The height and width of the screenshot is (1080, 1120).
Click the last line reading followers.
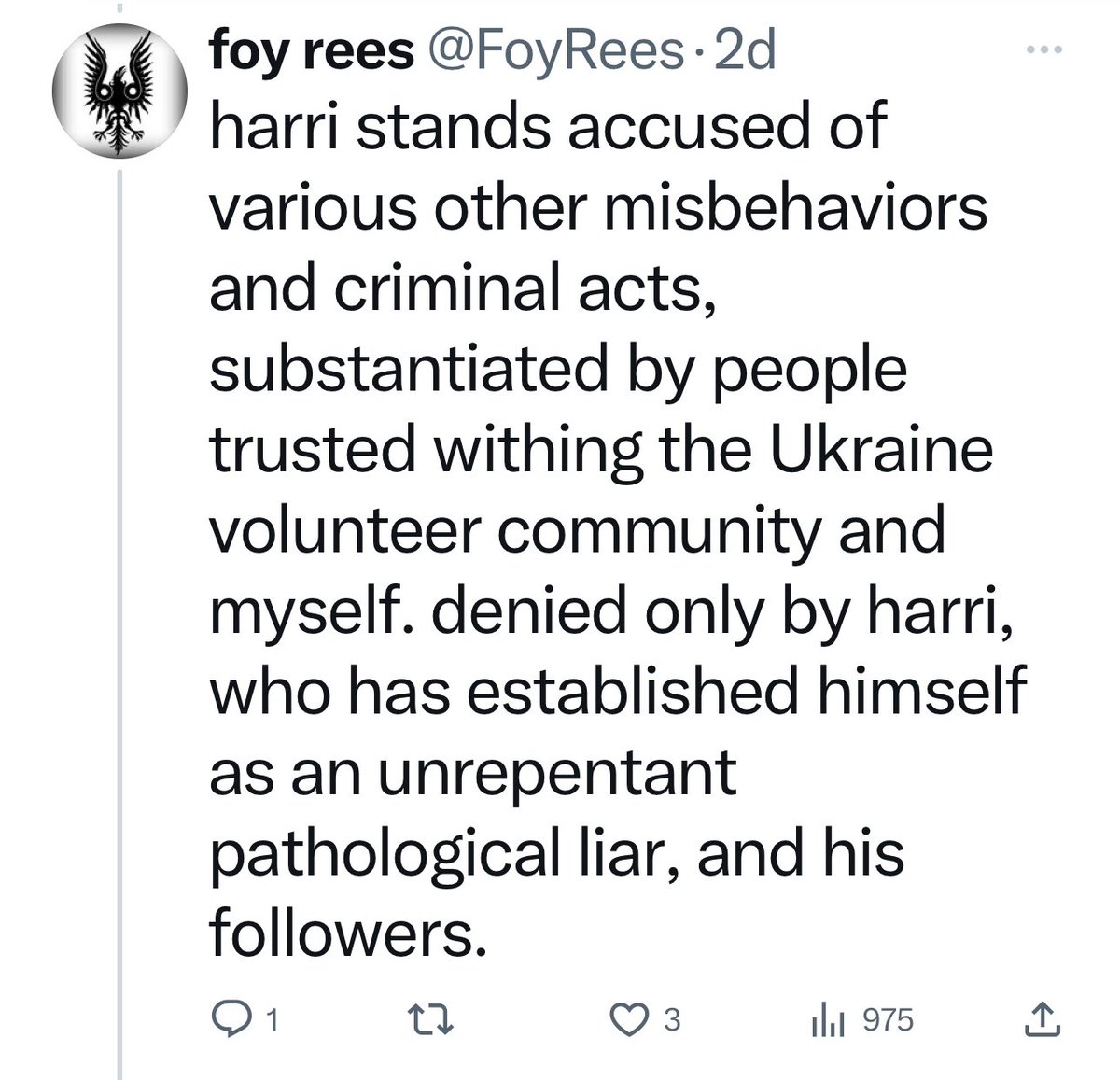[x=348, y=933]
